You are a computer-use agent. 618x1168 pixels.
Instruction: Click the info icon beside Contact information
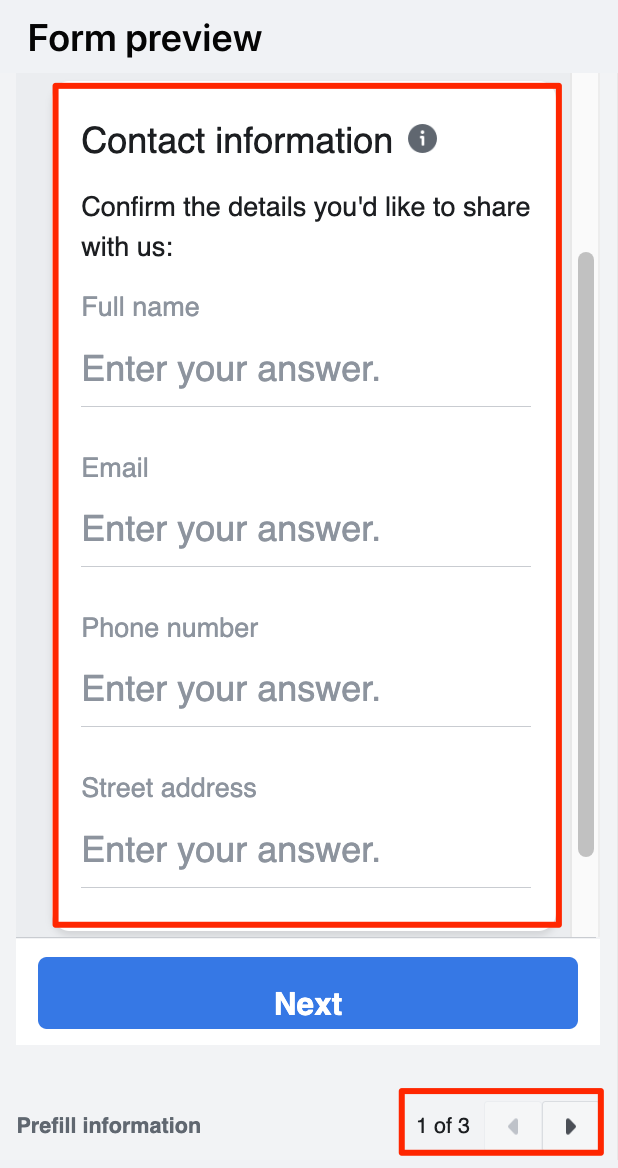pos(423,139)
